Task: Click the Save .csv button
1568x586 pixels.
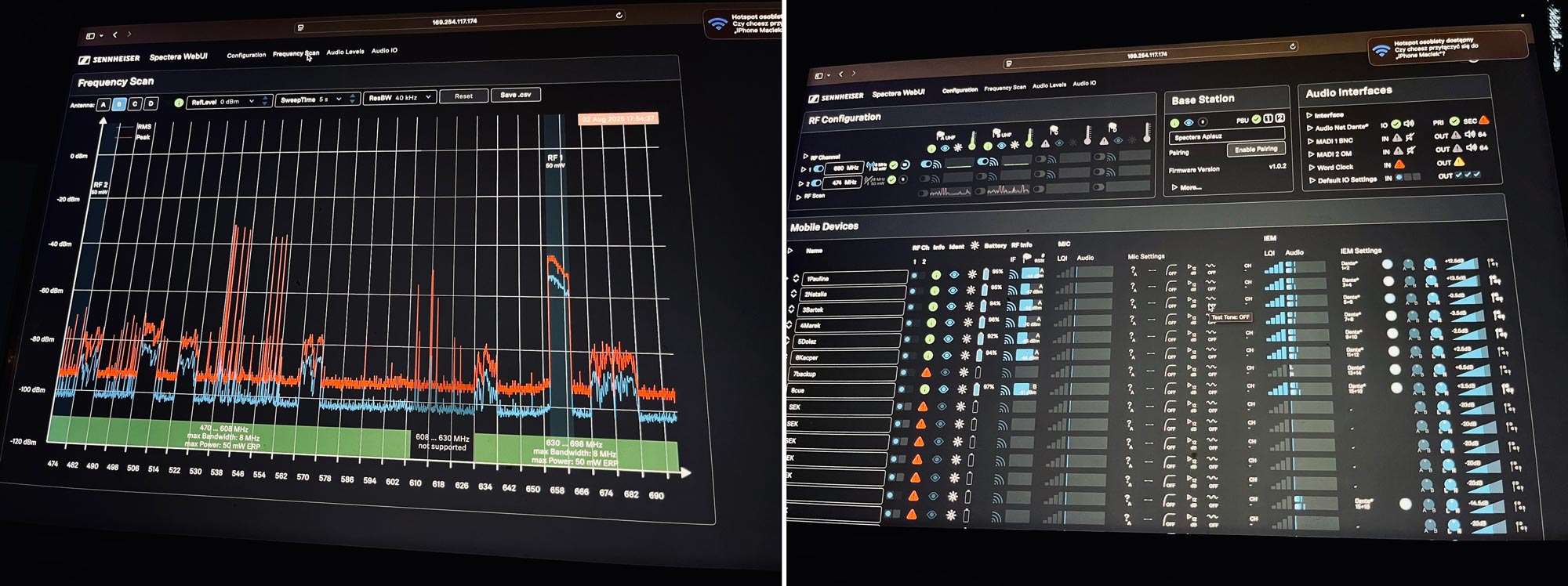Action: point(516,95)
